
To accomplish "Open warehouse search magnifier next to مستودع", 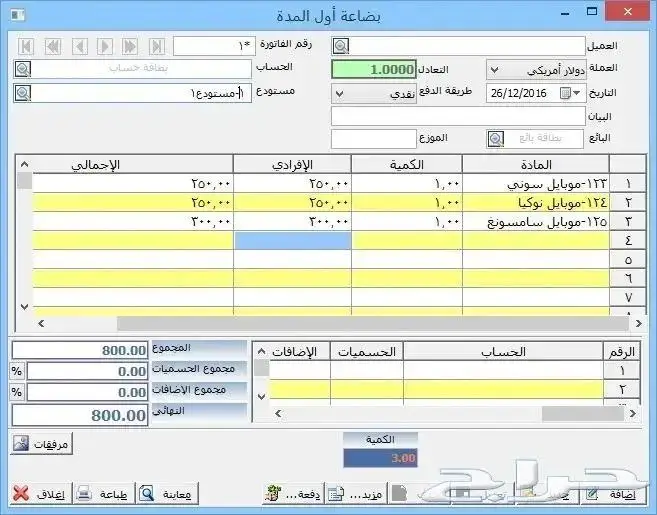I will click(x=23, y=93).
